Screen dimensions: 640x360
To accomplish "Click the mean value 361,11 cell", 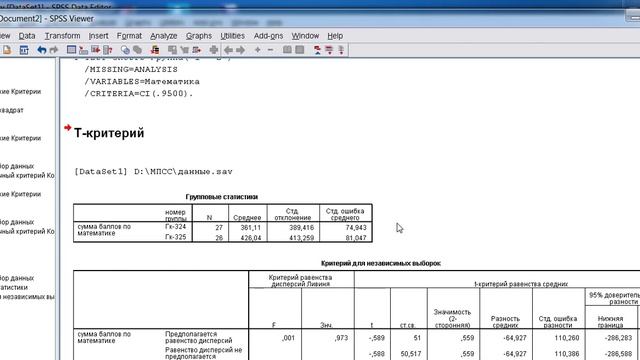I will (250, 227).
